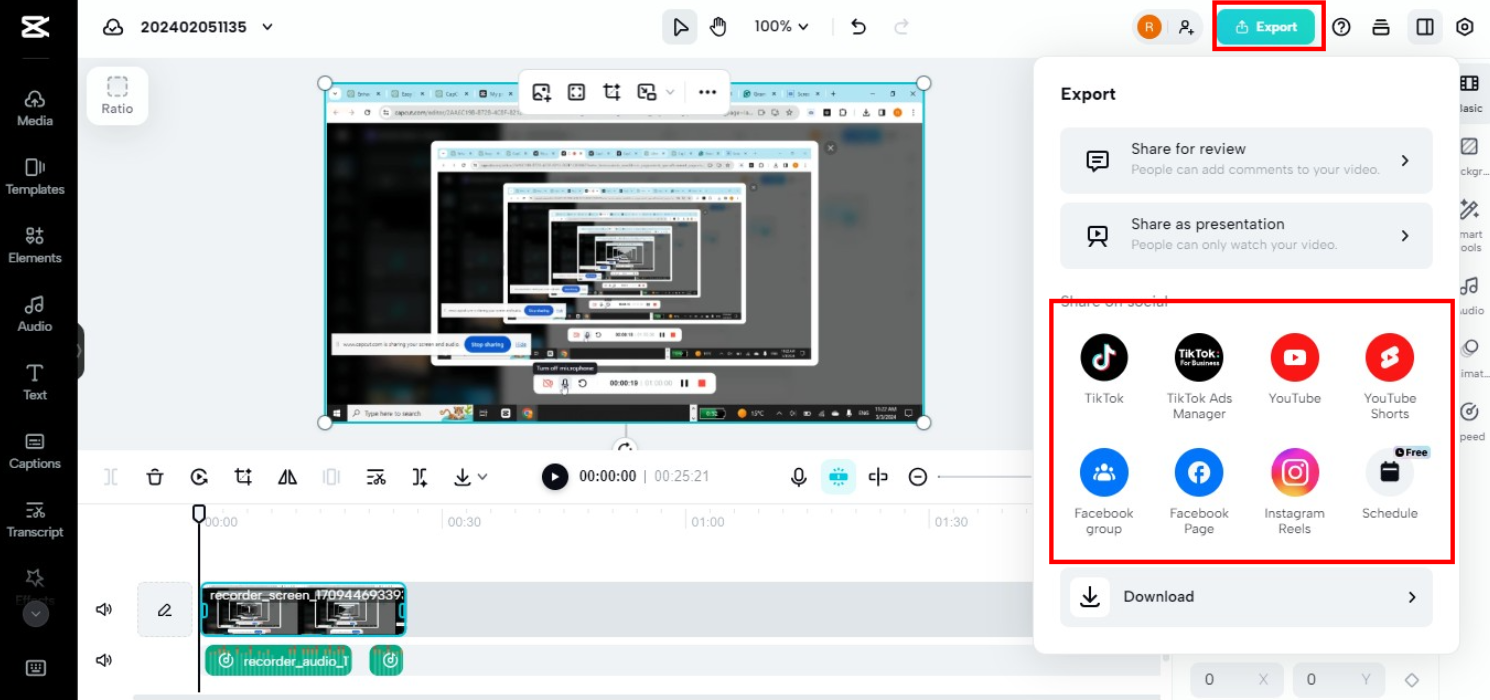The height and width of the screenshot is (700, 1490).
Task: Click crop icon in floating toolbar
Action: [x=612, y=92]
